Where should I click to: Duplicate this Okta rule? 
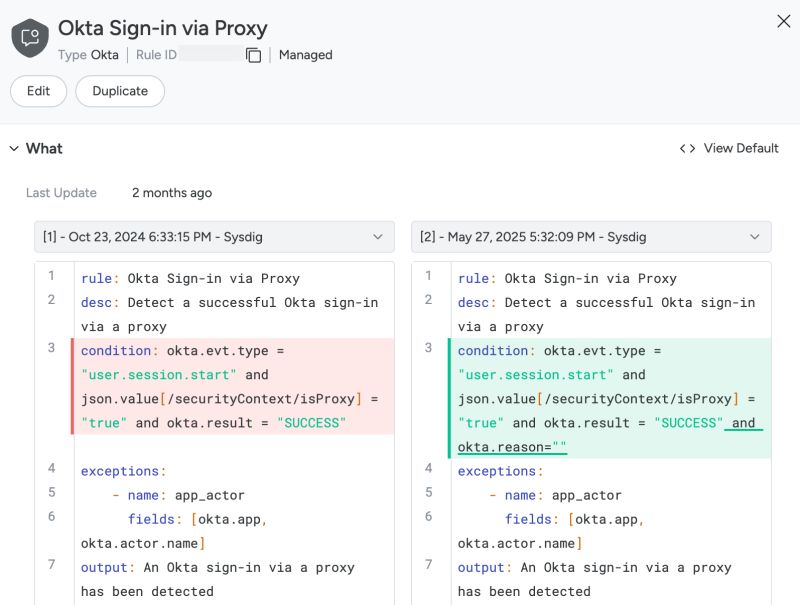[x=120, y=91]
